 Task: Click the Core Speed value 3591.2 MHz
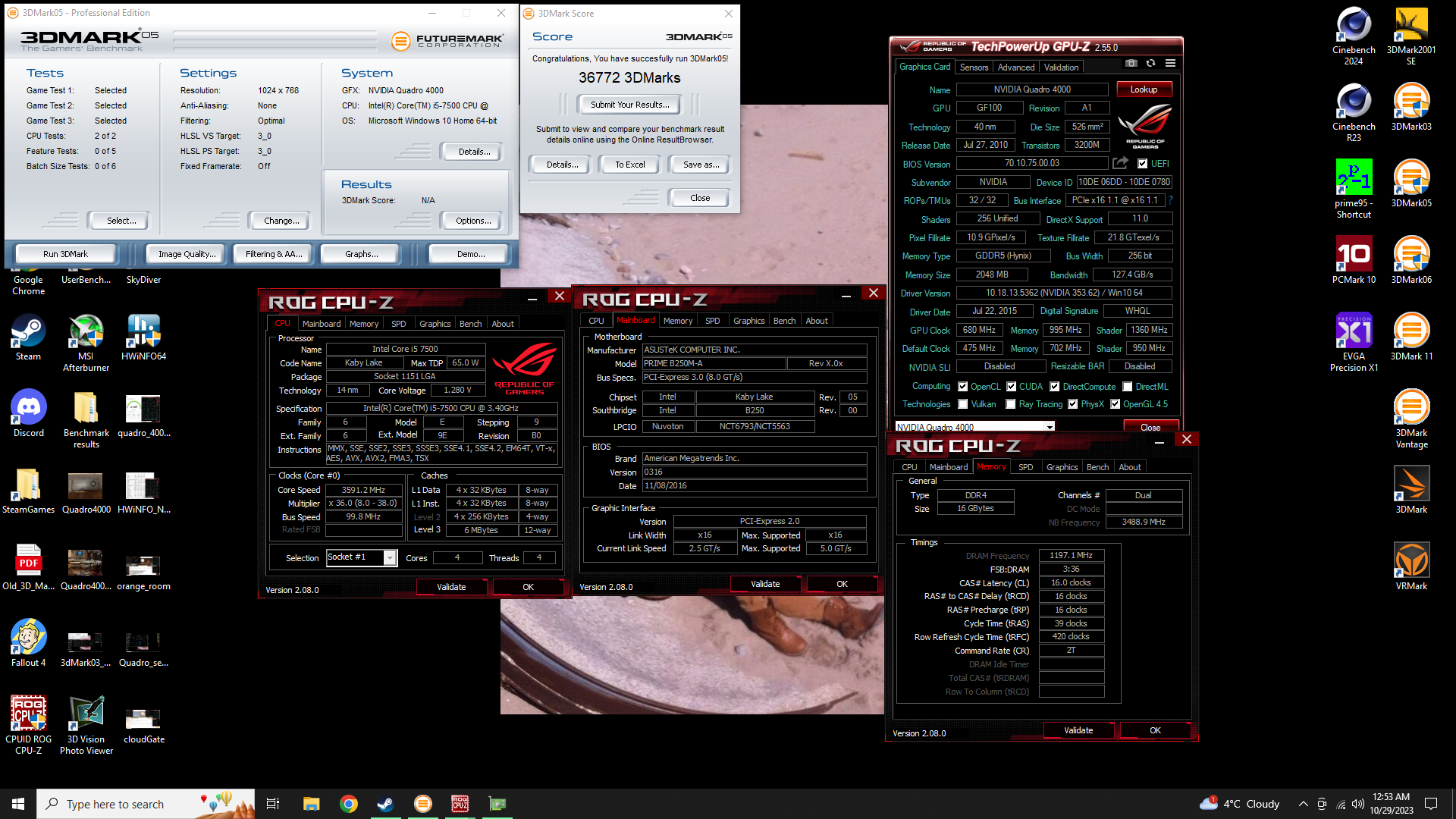(x=363, y=490)
